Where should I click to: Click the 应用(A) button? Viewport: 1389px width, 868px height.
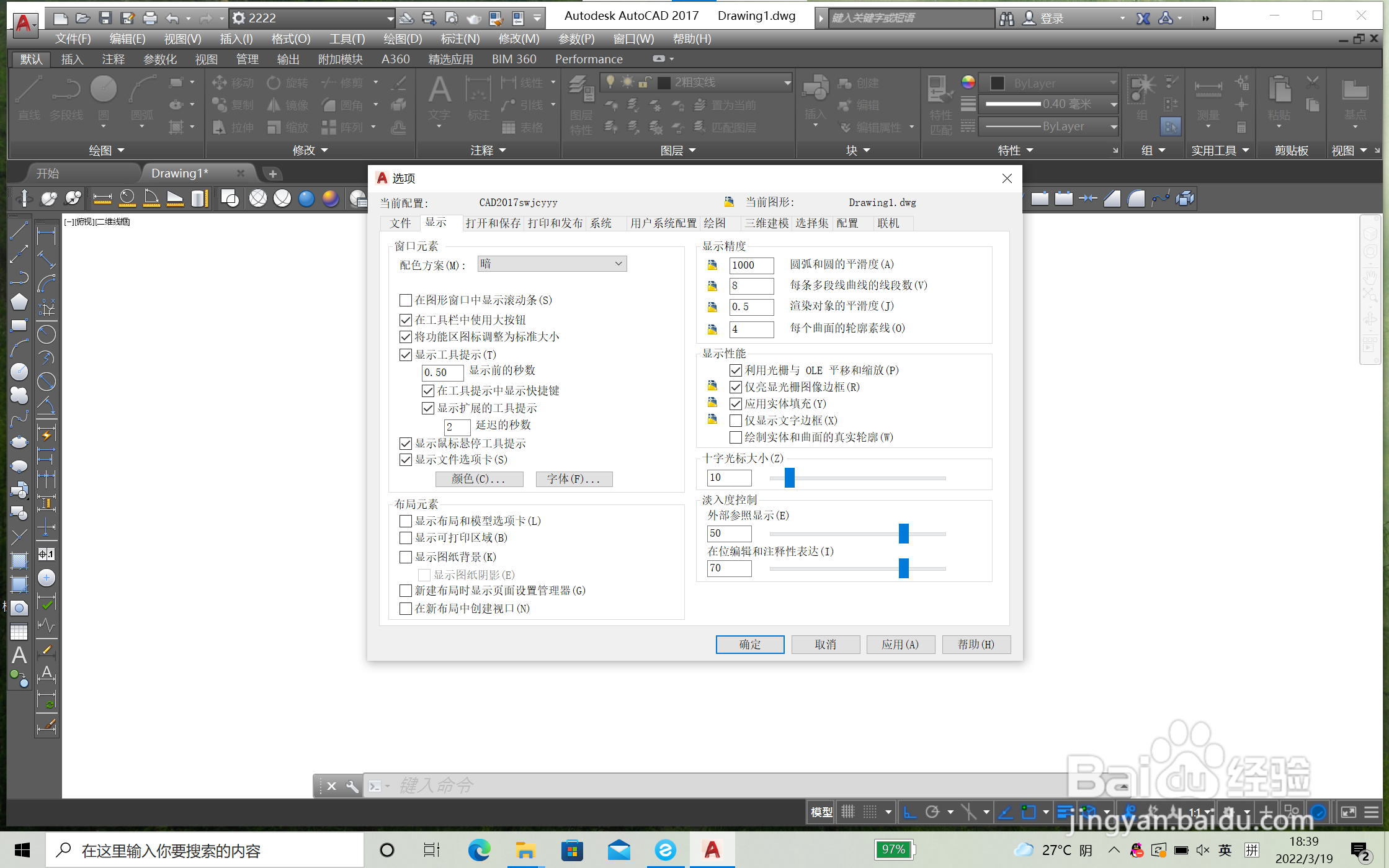[900, 645]
